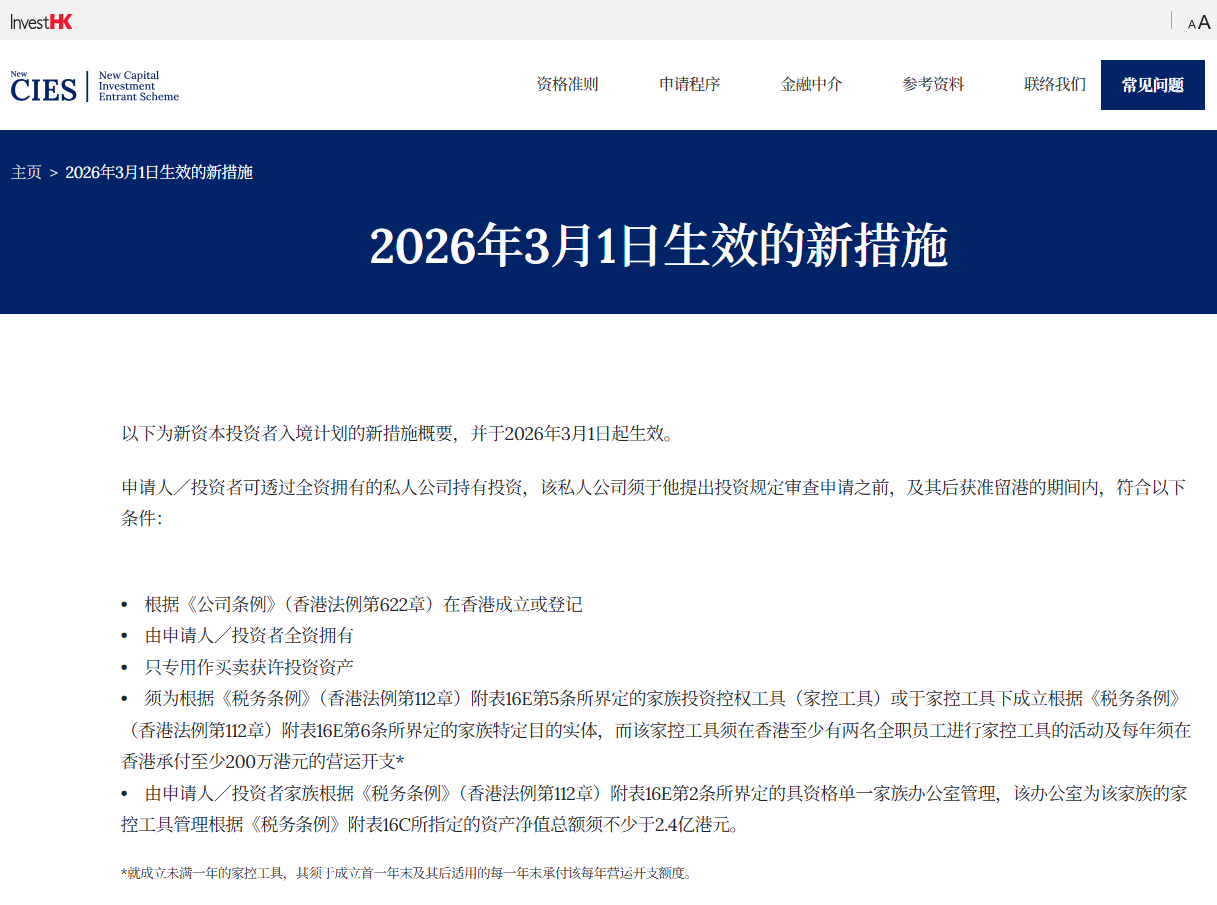
Task: Open the 参考资料 navigation menu
Action: (x=933, y=85)
